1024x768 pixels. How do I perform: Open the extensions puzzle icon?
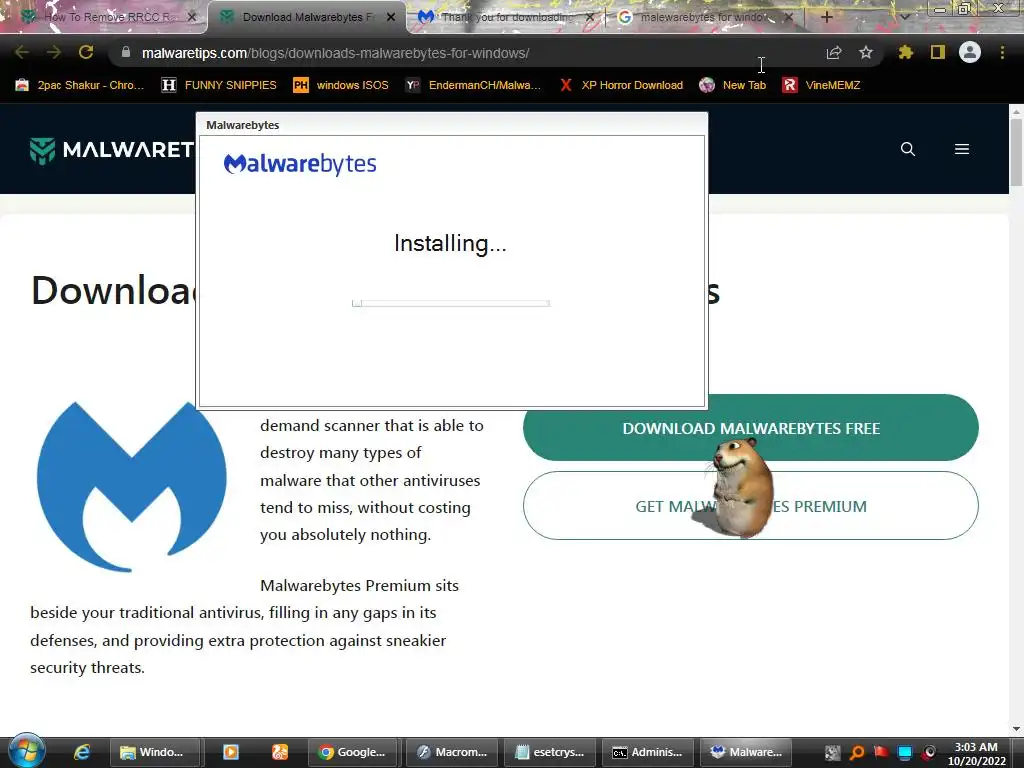pyautogui.click(x=906, y=52)
